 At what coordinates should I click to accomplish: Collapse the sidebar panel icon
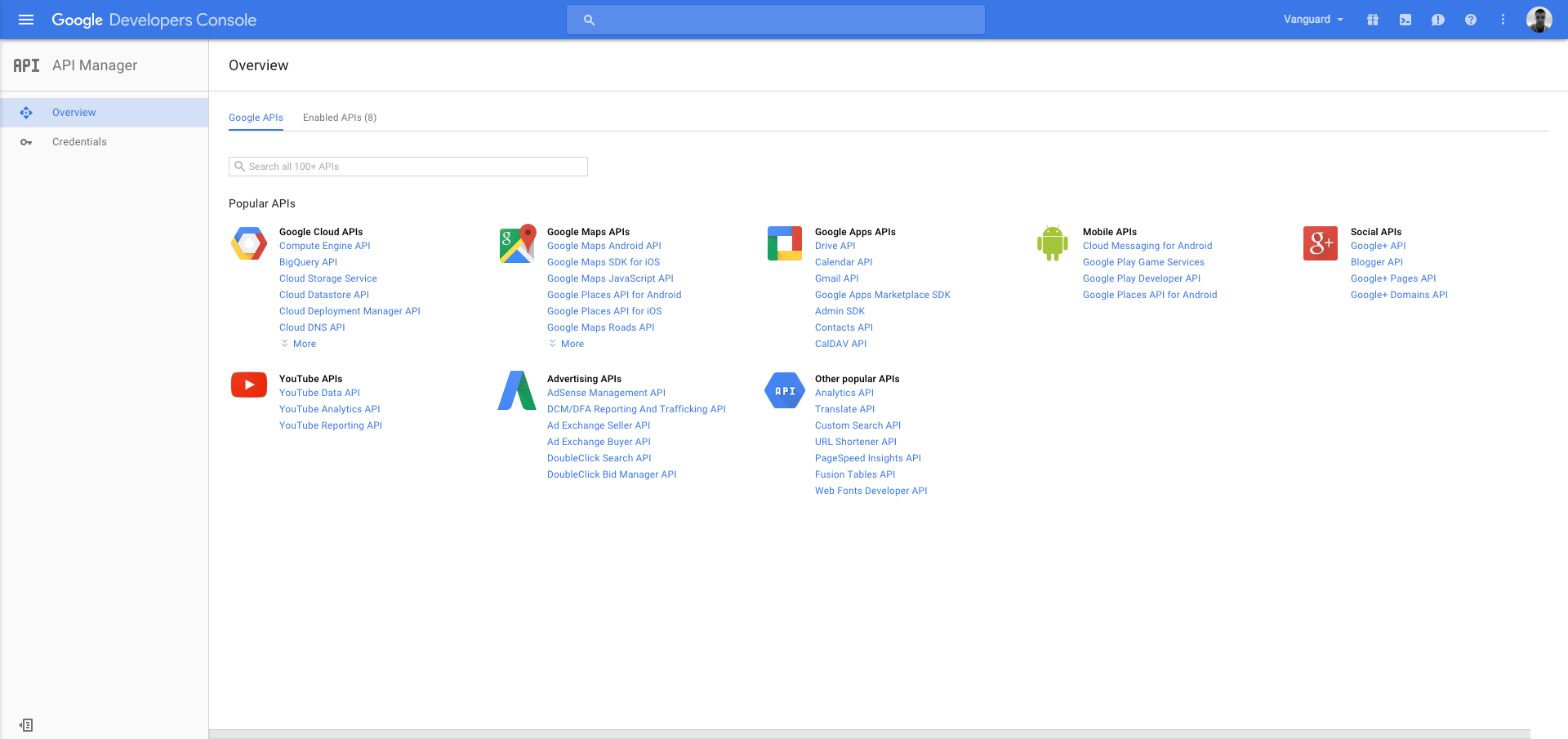coord(26,725)
